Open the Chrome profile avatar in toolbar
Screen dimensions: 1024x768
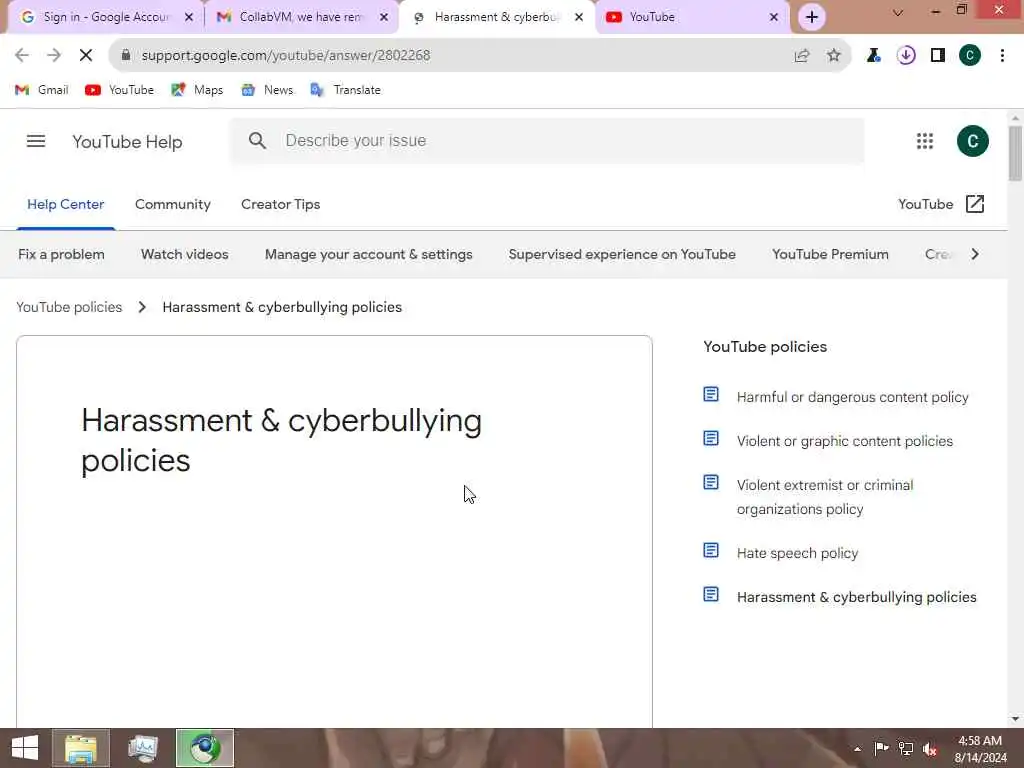pos(970,55)
